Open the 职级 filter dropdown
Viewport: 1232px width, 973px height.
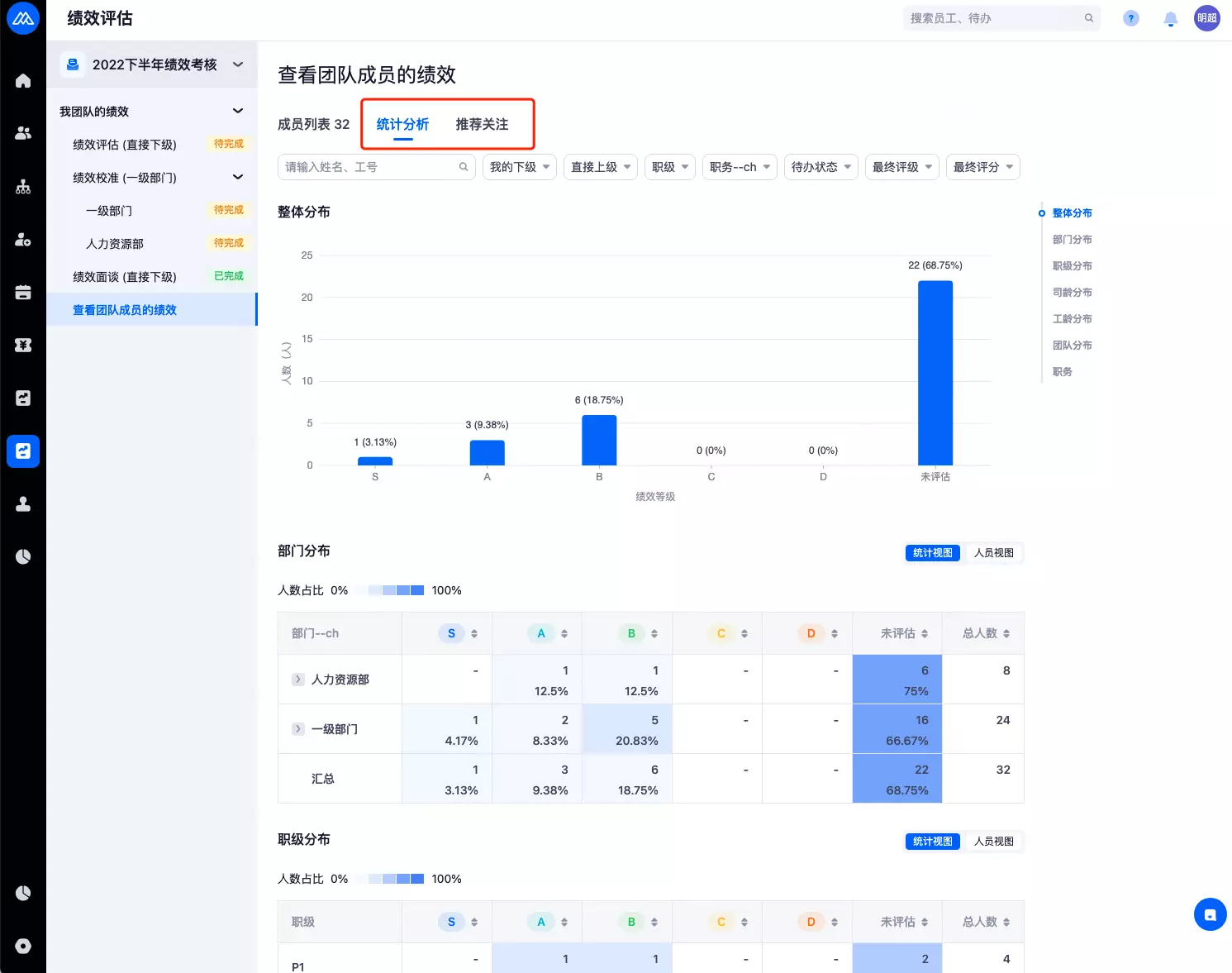[x=670, y=167]
